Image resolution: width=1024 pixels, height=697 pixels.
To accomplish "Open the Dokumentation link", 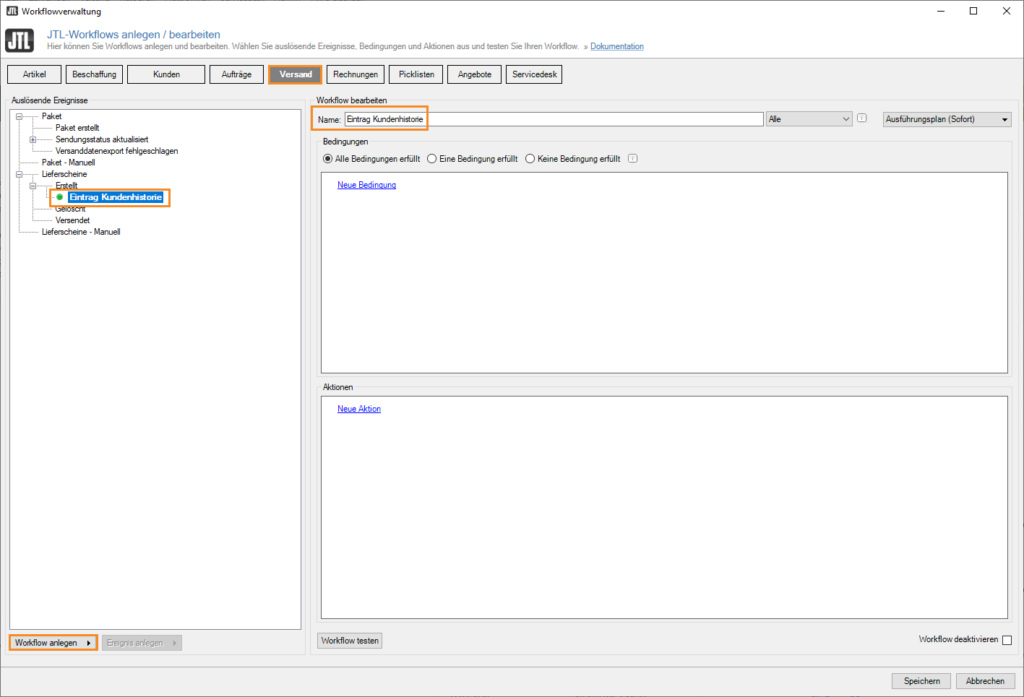I will (616, 45).
